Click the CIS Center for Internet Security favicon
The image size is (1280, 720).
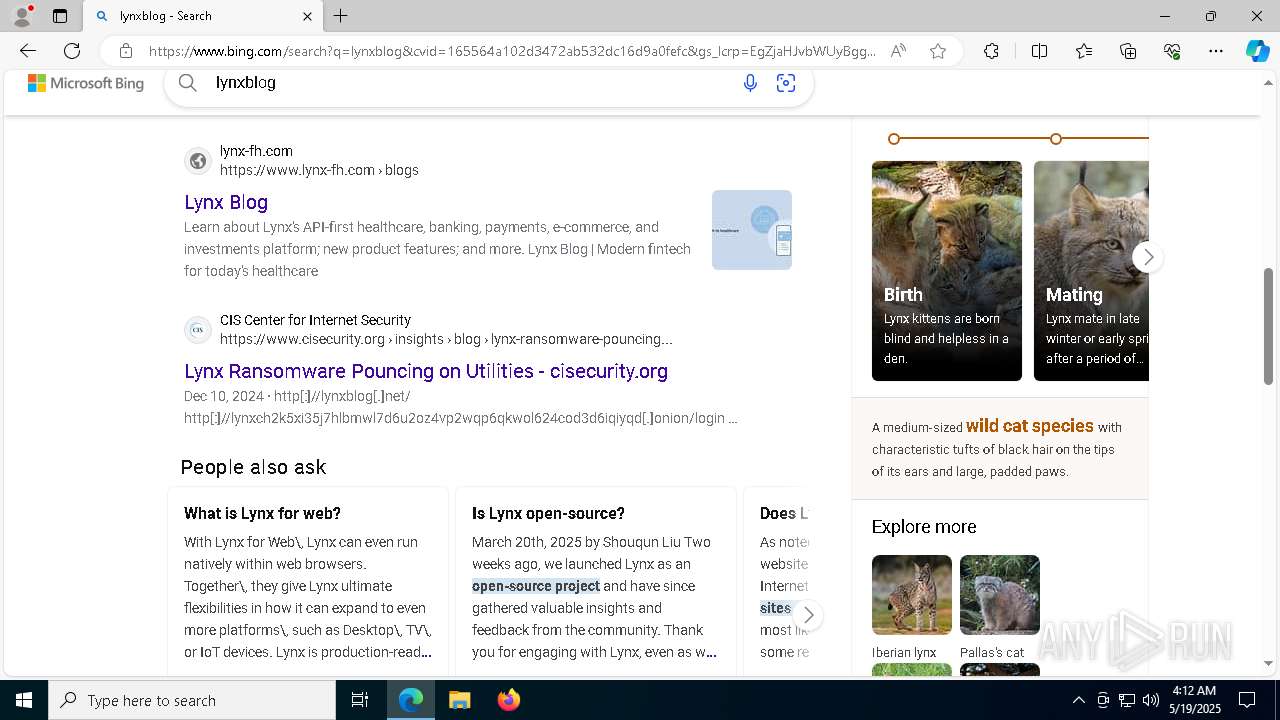pos(198,330)
